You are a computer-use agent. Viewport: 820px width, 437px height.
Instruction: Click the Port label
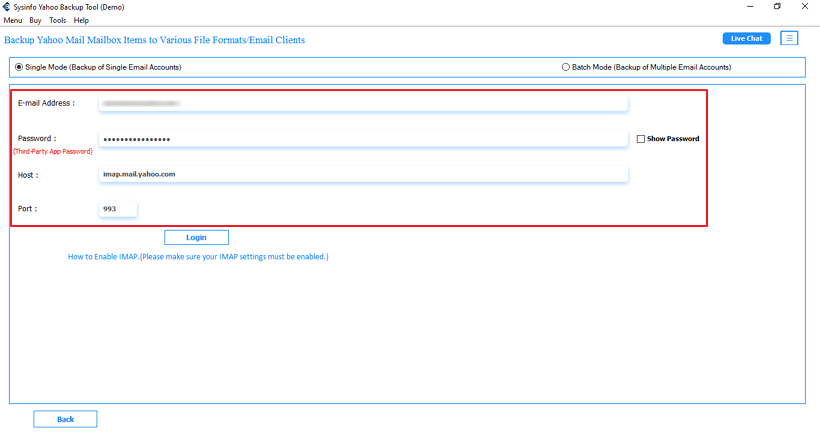click(x=27, y=209)
